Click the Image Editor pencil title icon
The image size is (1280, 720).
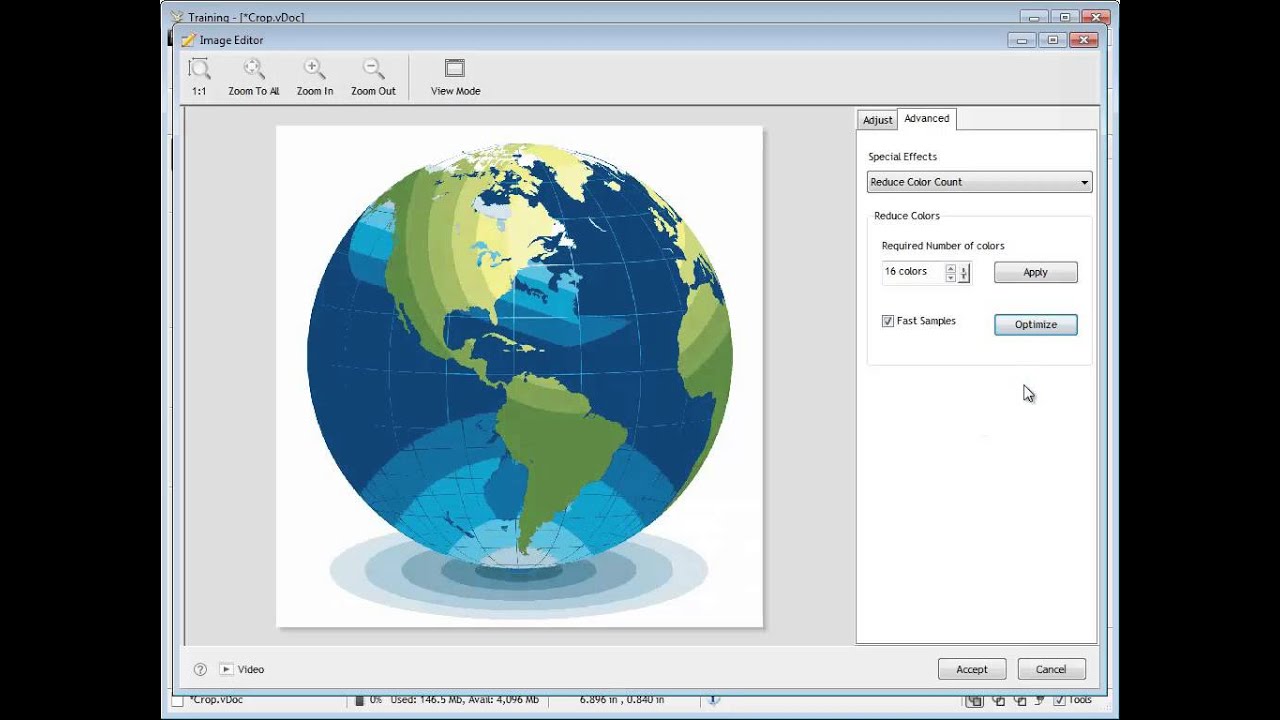coord(188,40)
